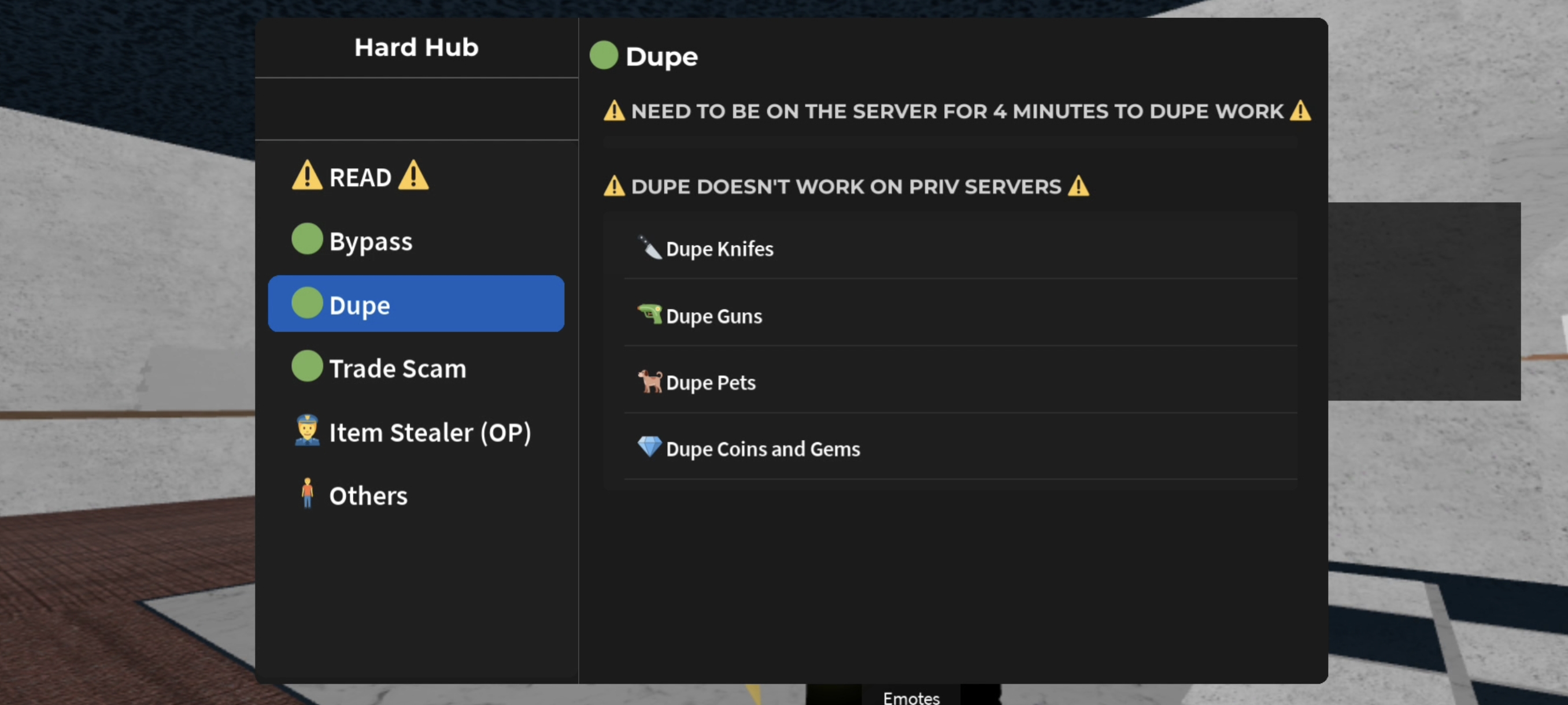Click the knife icon beside Dupe Knifes
1568x705 pixels.
(649, 247)
